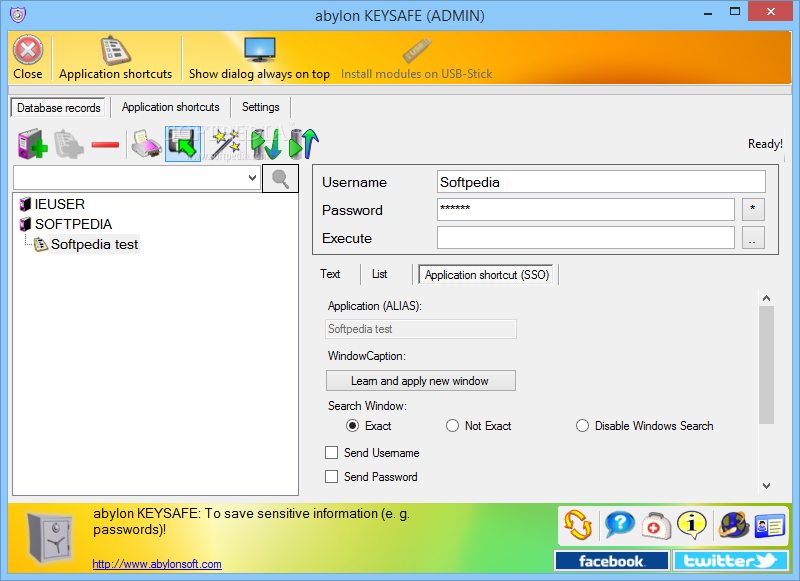Click the blue up arrow export icon

click(304, 144)
